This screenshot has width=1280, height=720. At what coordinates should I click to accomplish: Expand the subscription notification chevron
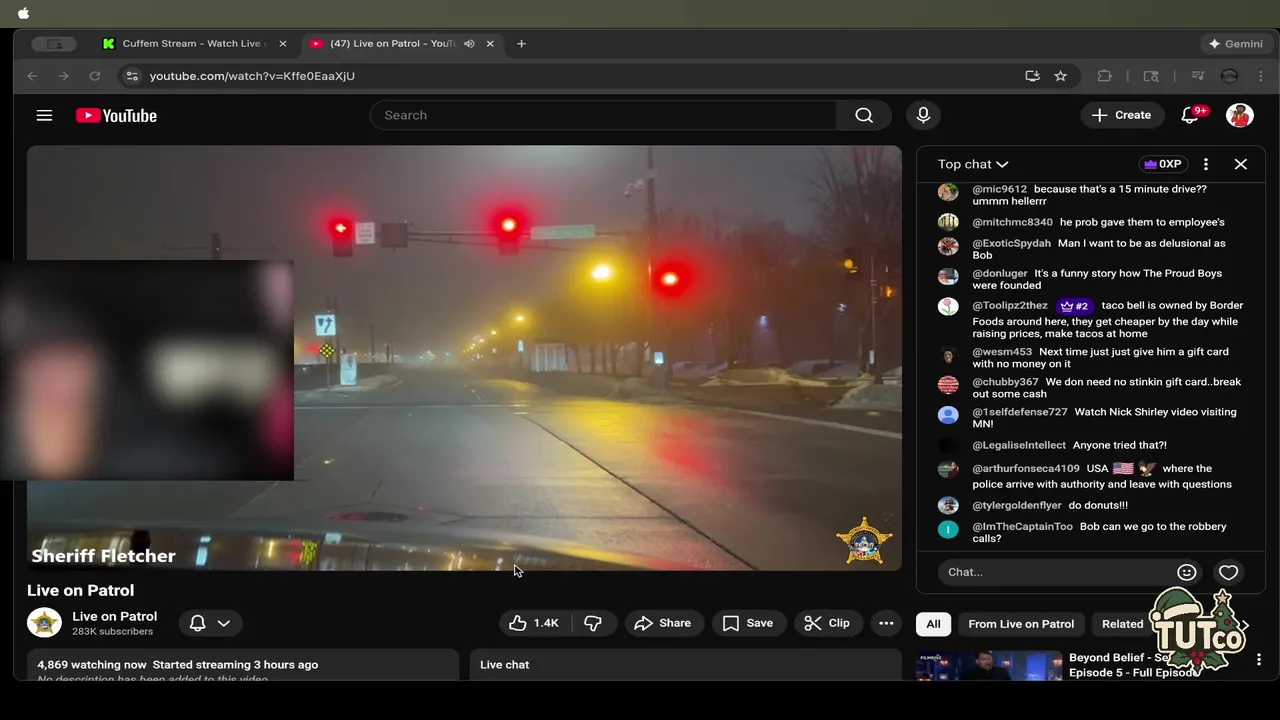[224, 623]
